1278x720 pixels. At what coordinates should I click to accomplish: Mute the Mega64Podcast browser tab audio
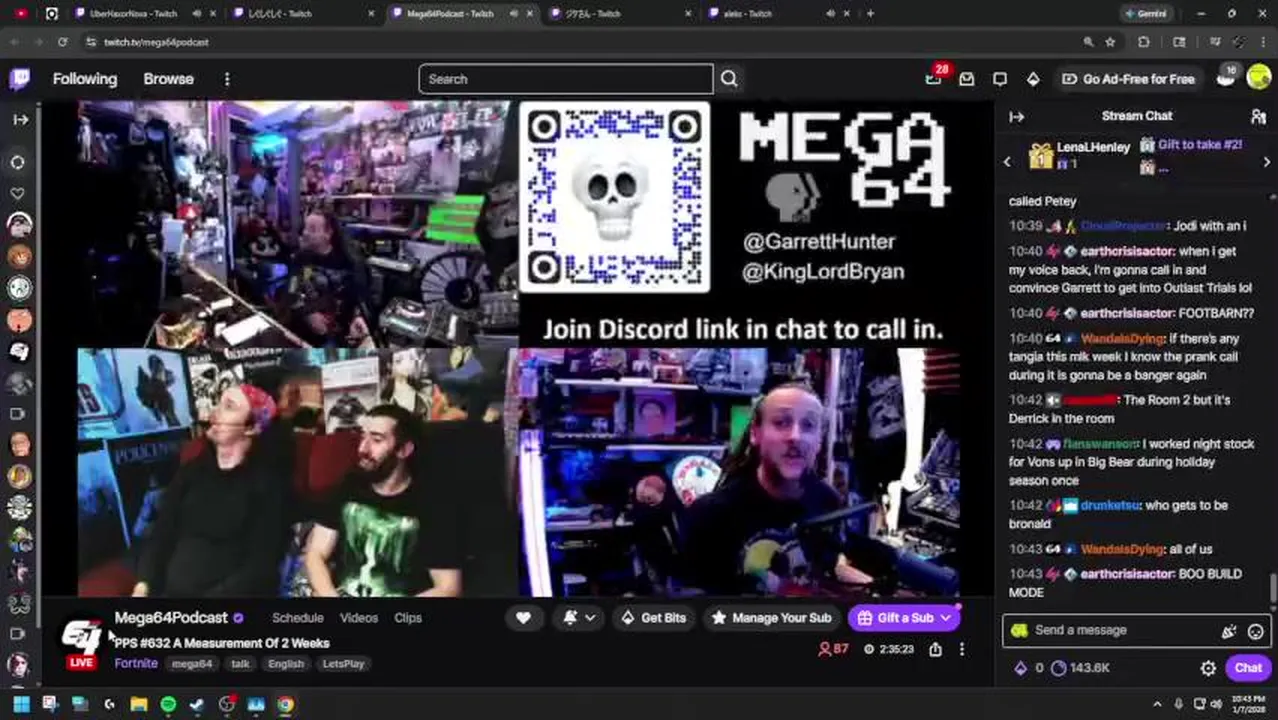click(514, 13)
